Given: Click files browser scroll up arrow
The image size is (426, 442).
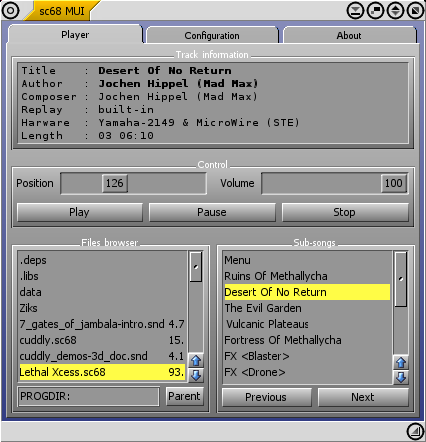Looking at the screenshot, I should coord(196,360).
